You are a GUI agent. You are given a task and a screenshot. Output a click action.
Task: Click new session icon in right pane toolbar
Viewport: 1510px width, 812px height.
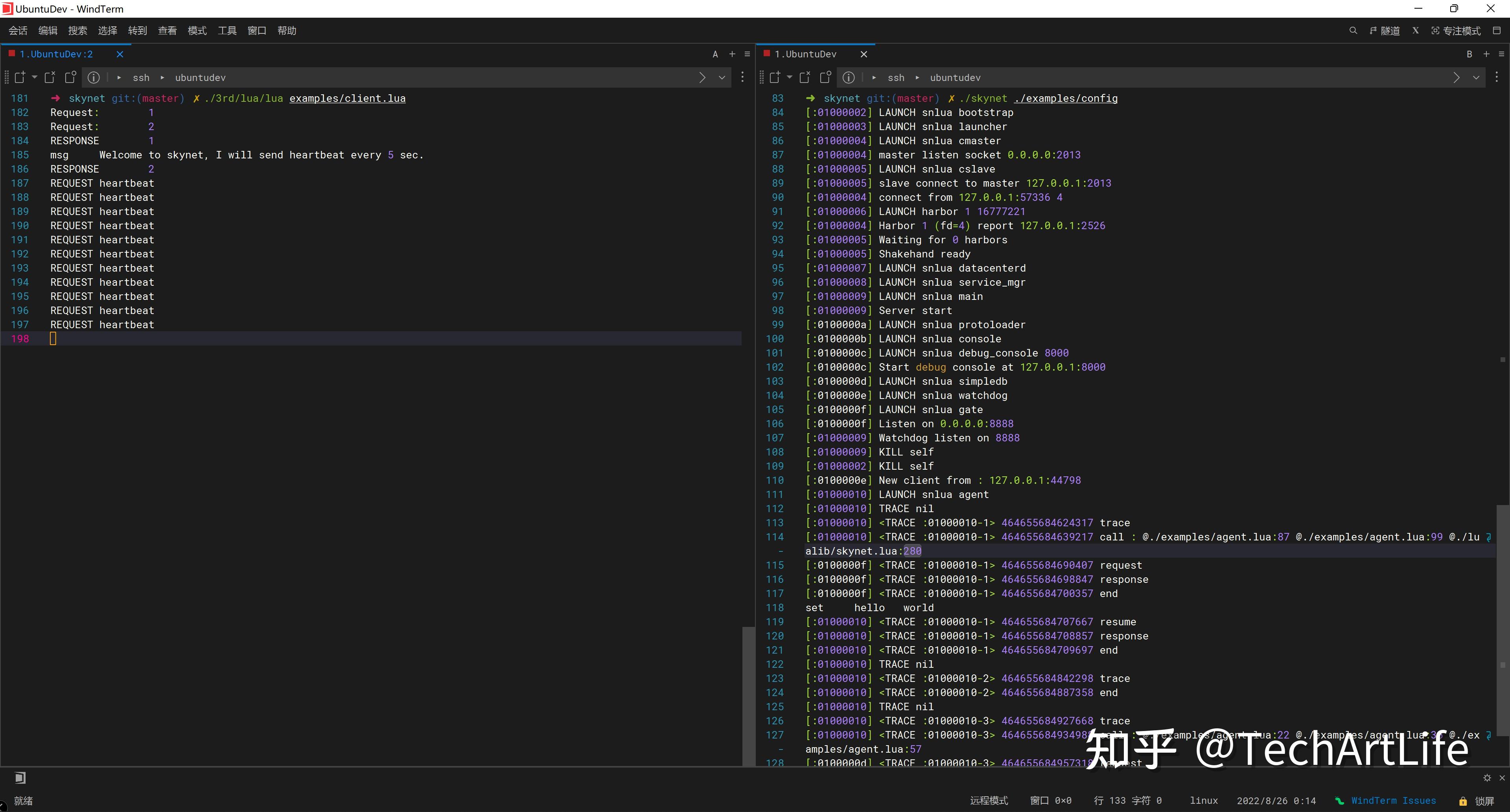tap(775, 77)
